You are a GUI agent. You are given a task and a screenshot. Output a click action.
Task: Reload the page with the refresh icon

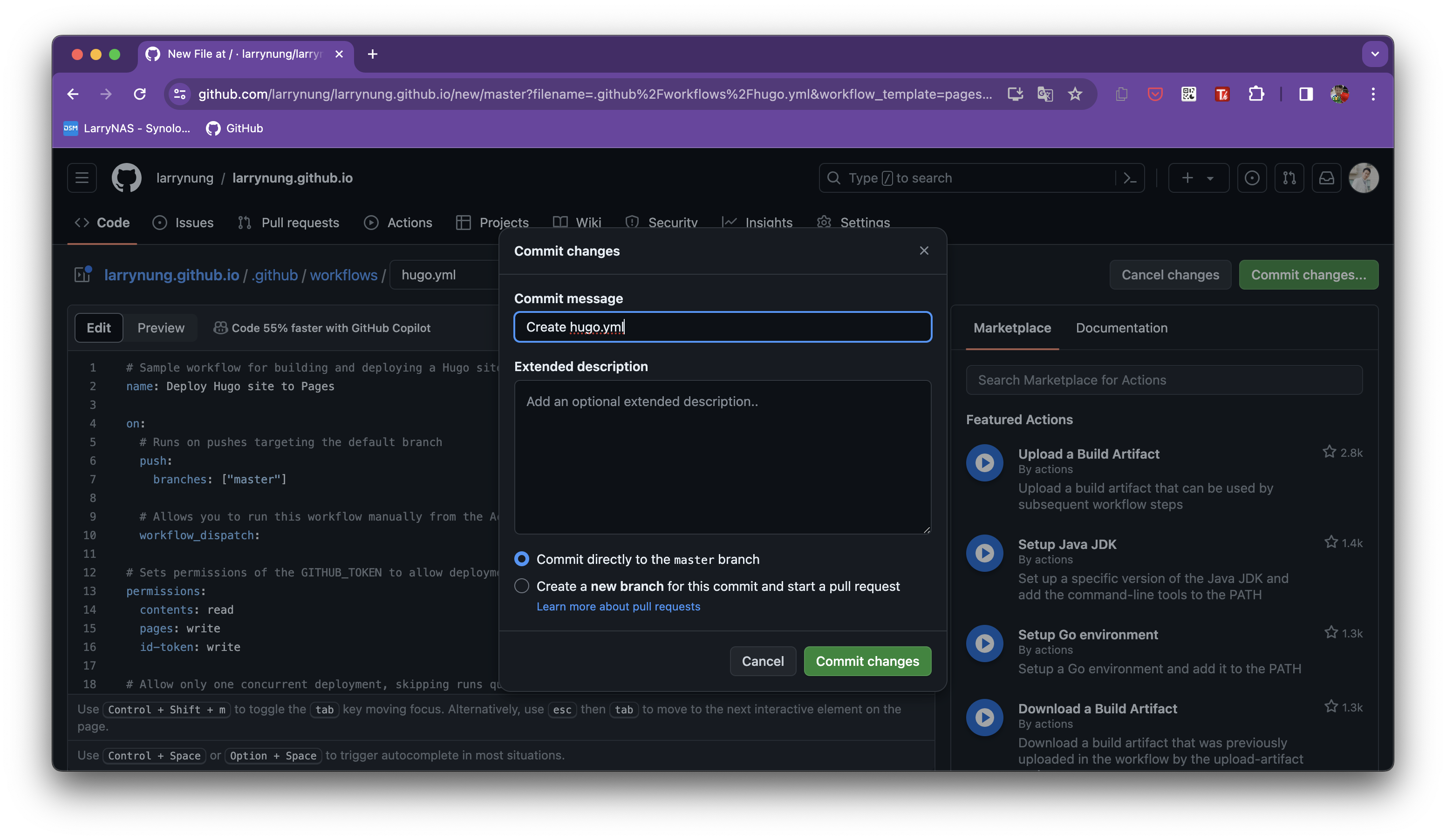139,94
